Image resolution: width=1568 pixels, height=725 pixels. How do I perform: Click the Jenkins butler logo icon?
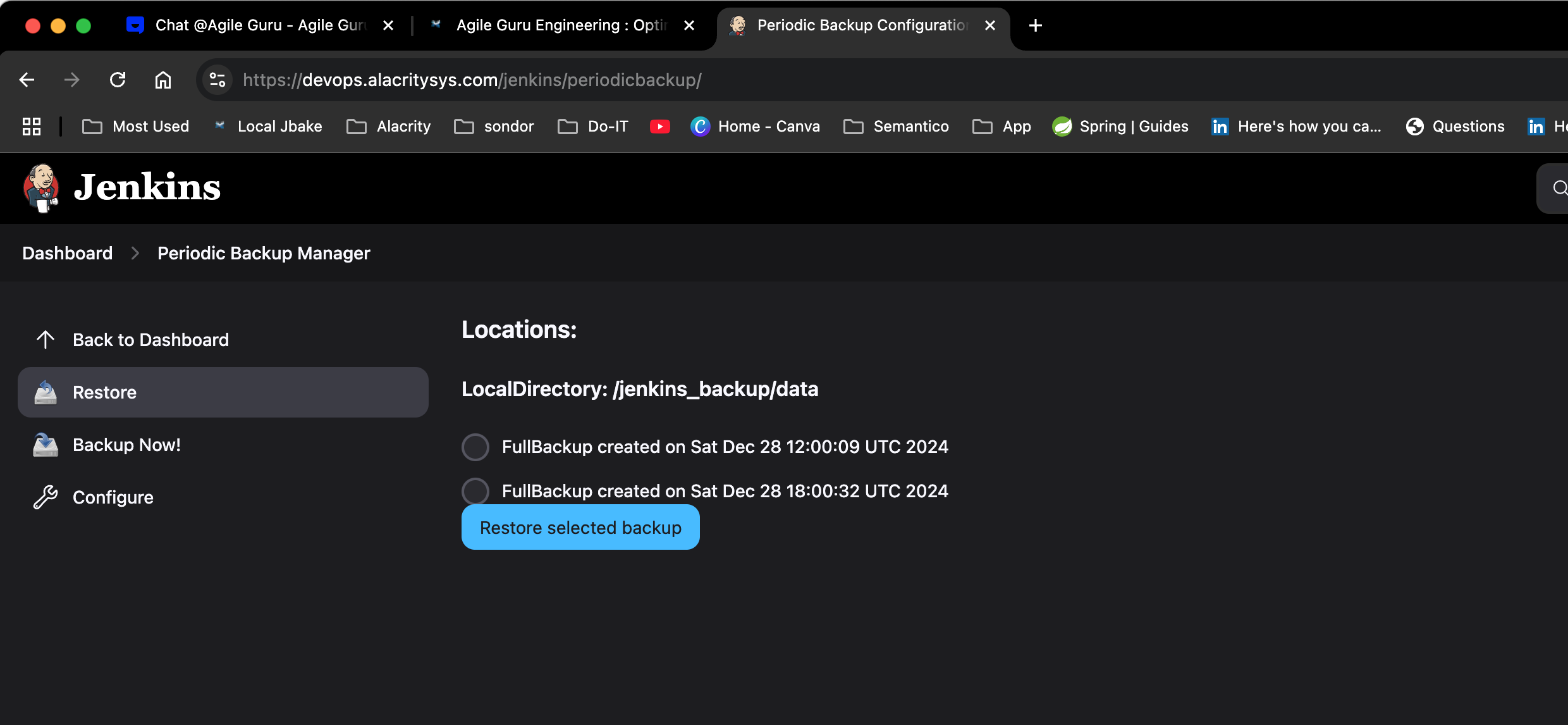[41, 188]
